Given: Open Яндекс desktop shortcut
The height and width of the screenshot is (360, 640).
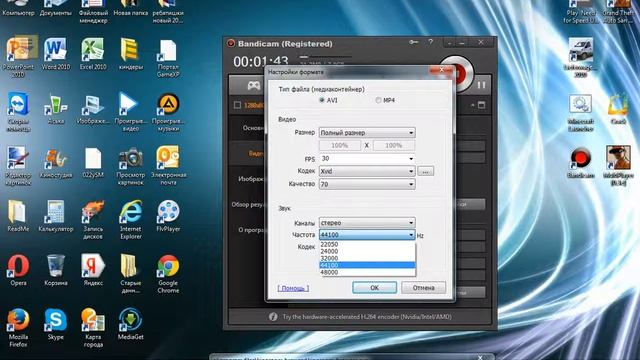Looking at the screenshot, I should (x=93, y=270).
